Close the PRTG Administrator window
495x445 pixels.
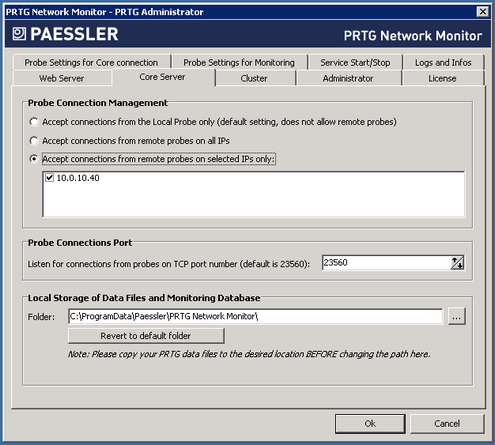tap(482, 12)
